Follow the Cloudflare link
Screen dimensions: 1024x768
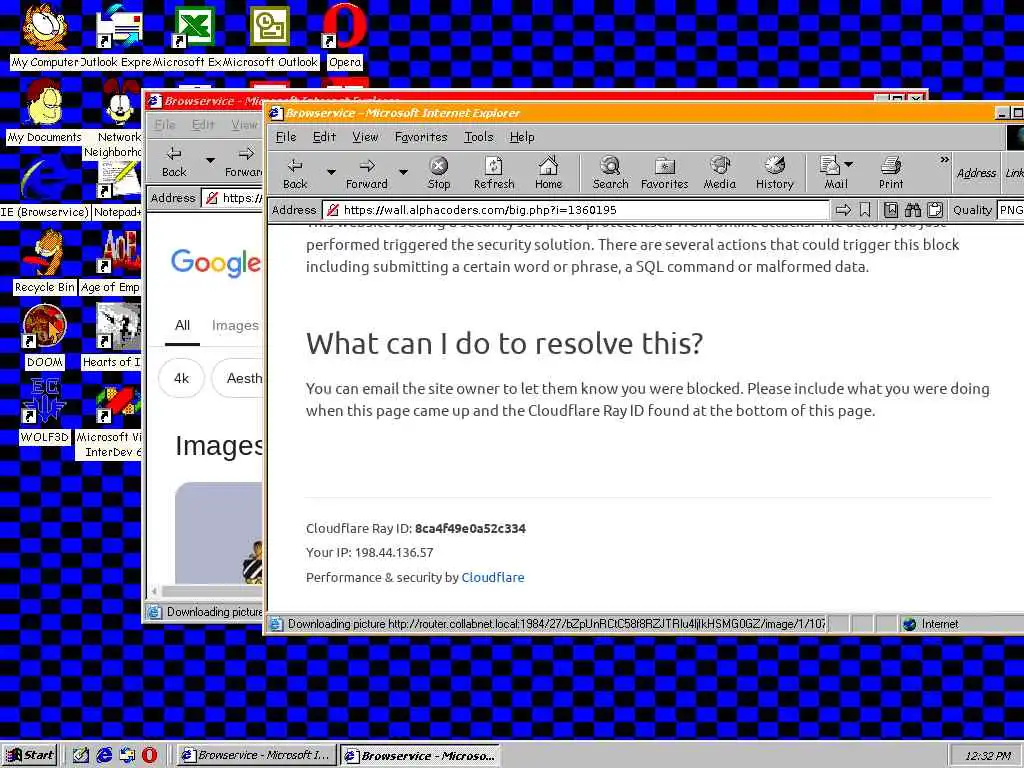tap(492, 577)
